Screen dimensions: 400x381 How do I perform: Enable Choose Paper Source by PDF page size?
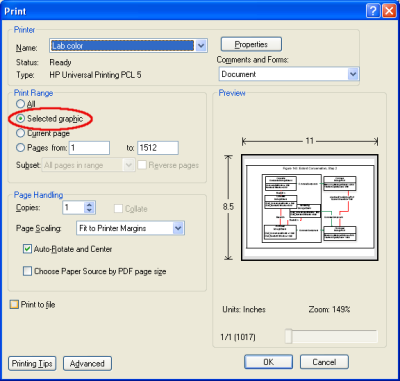coord(27,271)
